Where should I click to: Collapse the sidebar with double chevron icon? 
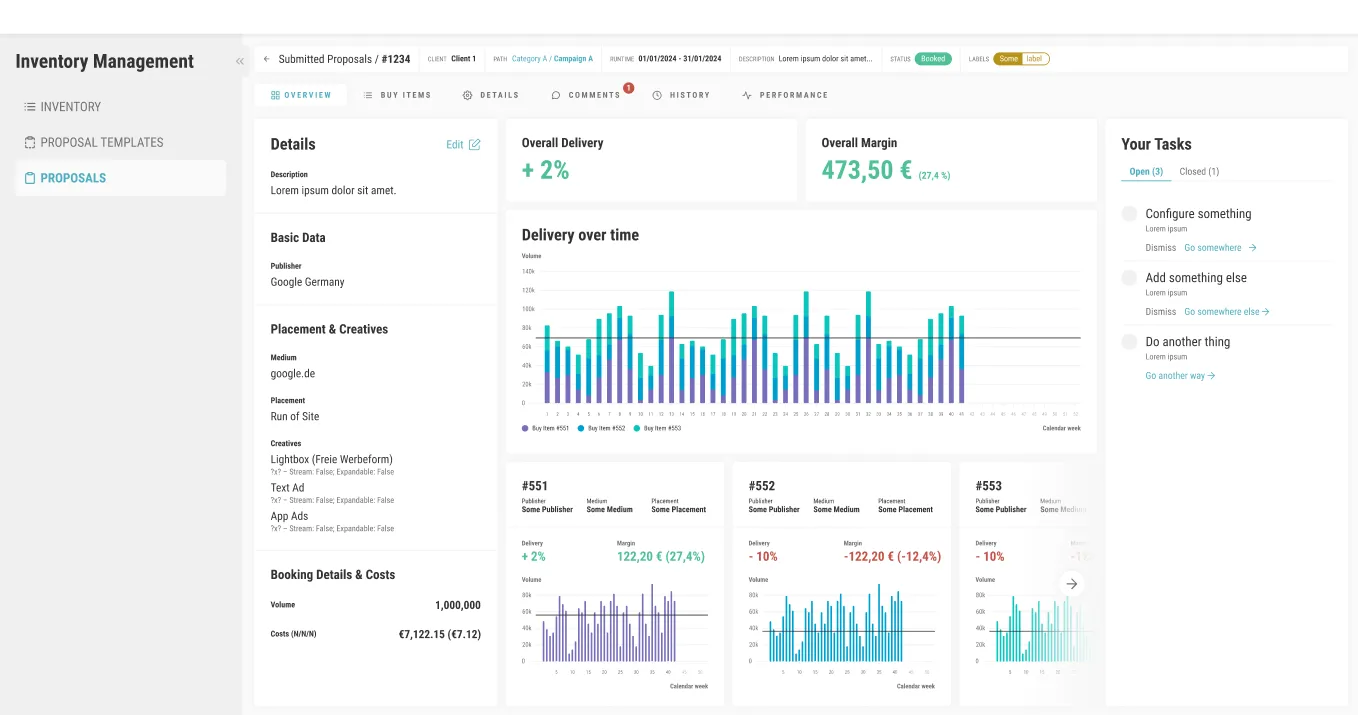click(240, 61)
